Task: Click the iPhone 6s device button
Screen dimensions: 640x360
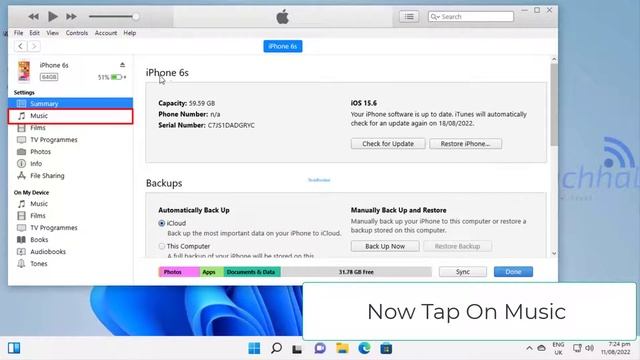Action: click(282, 46)
